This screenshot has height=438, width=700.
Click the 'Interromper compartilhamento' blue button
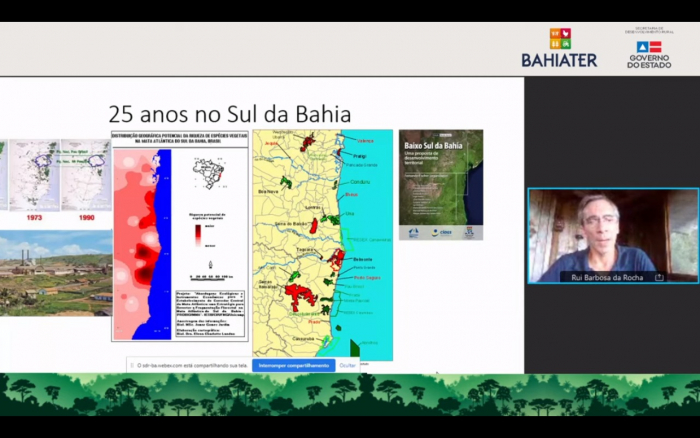coord(294,365)
